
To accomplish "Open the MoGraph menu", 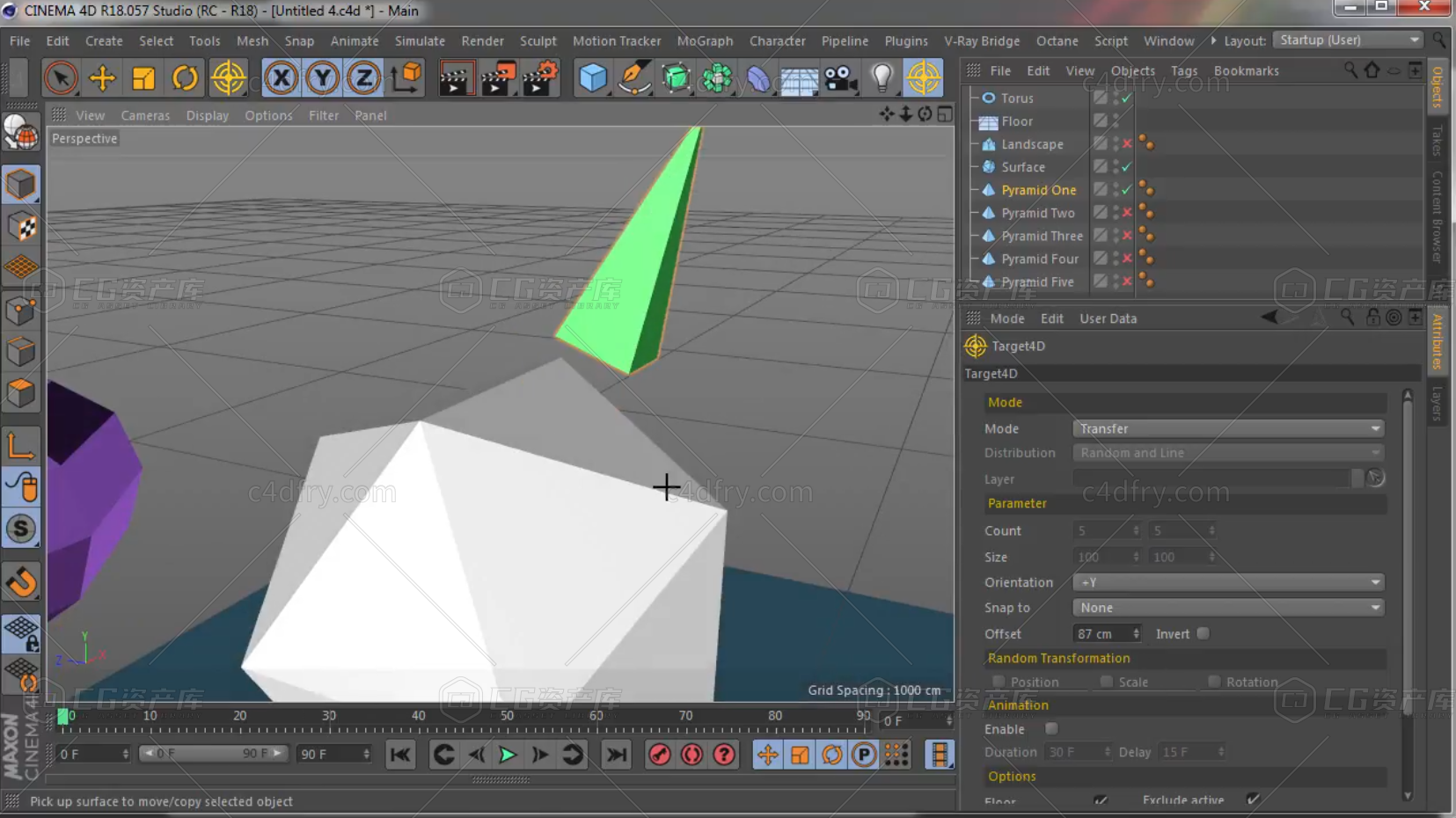I will click(705, 40).
